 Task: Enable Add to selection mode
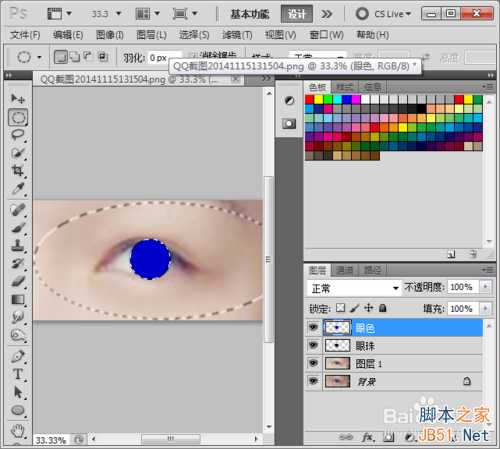[x=75, y=57]
